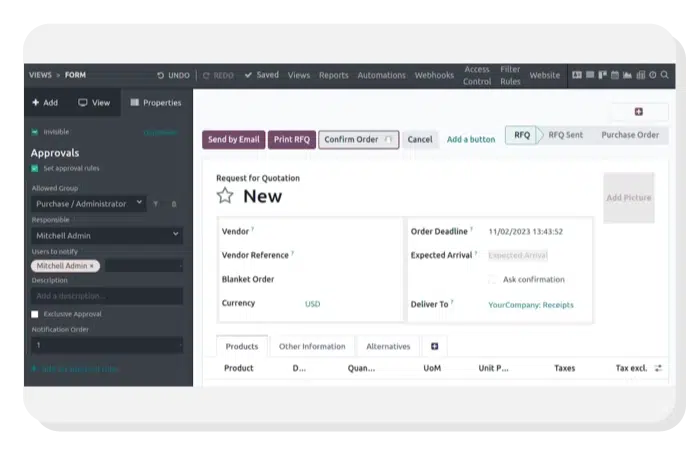
Task: Click the Print RFQ button
Action: click(292, 140)
